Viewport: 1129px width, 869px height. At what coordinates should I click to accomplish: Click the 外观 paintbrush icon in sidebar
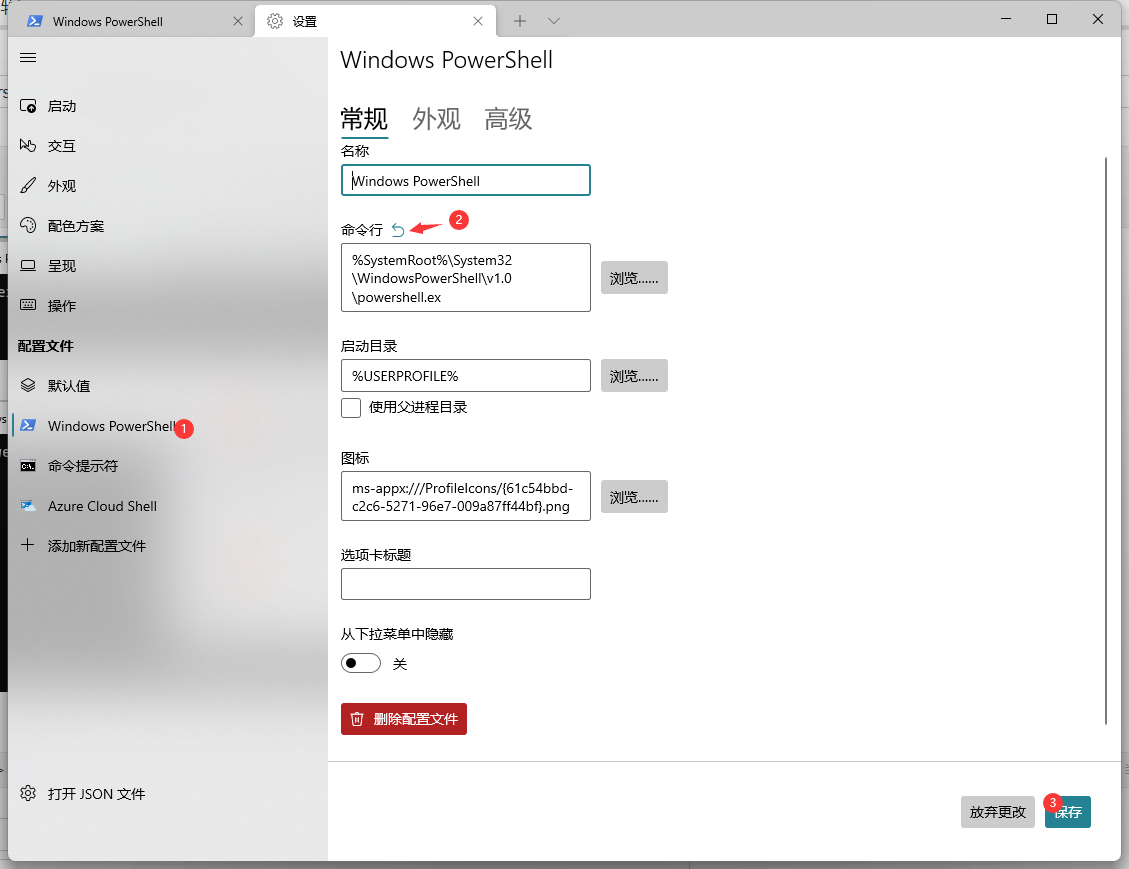[28, 186]
